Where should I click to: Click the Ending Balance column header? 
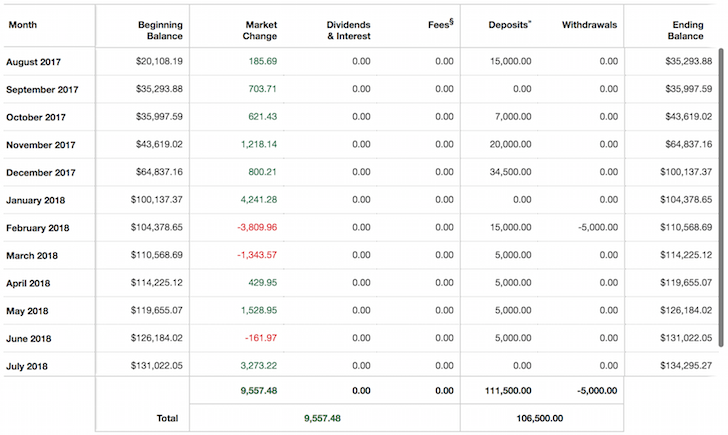click(x=685, y=31)
